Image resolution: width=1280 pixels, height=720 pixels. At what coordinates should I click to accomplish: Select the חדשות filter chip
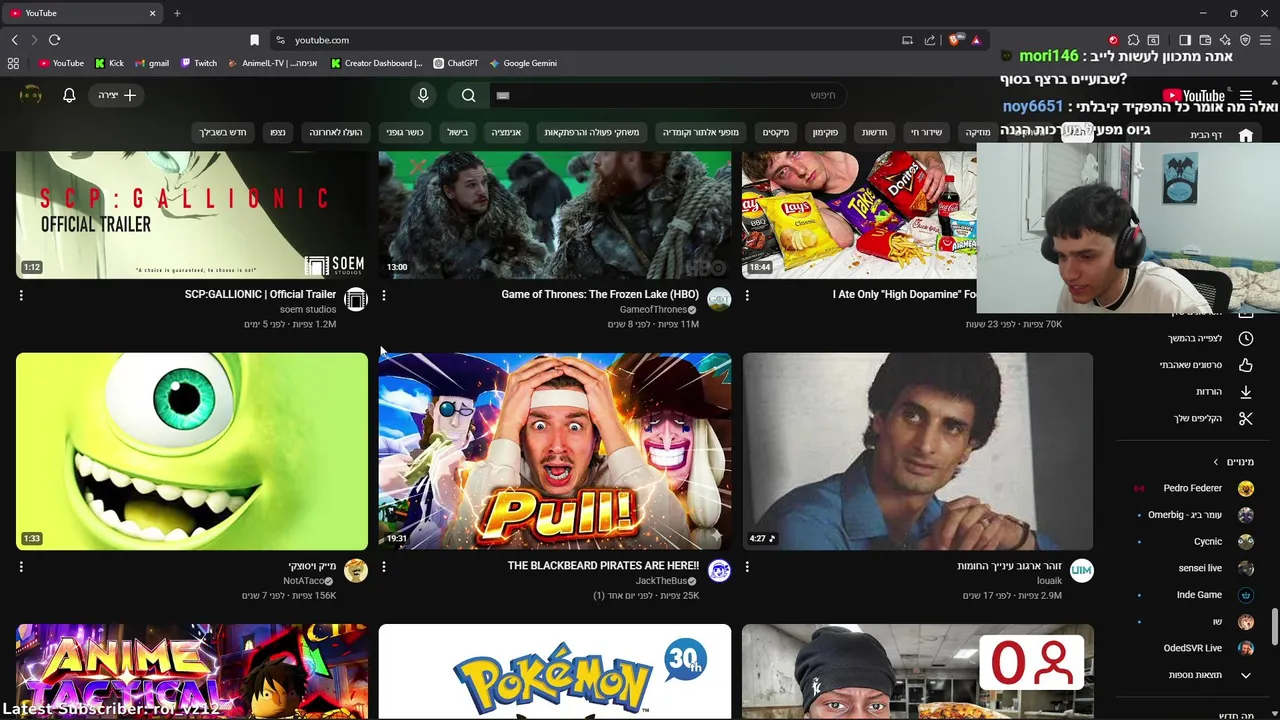875,132
